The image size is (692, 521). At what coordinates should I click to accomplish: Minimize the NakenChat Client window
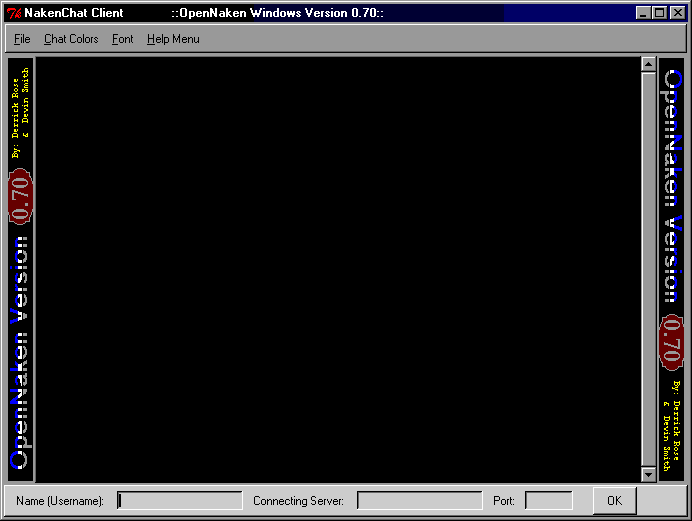pos(643,13)
